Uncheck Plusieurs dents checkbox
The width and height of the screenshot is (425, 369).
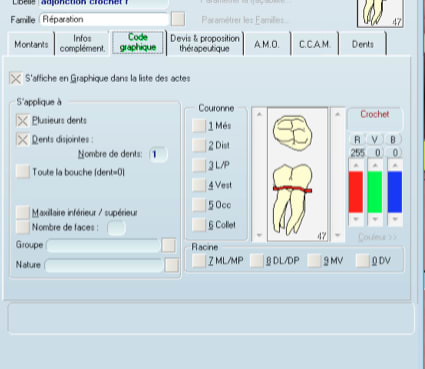point(22,121)
